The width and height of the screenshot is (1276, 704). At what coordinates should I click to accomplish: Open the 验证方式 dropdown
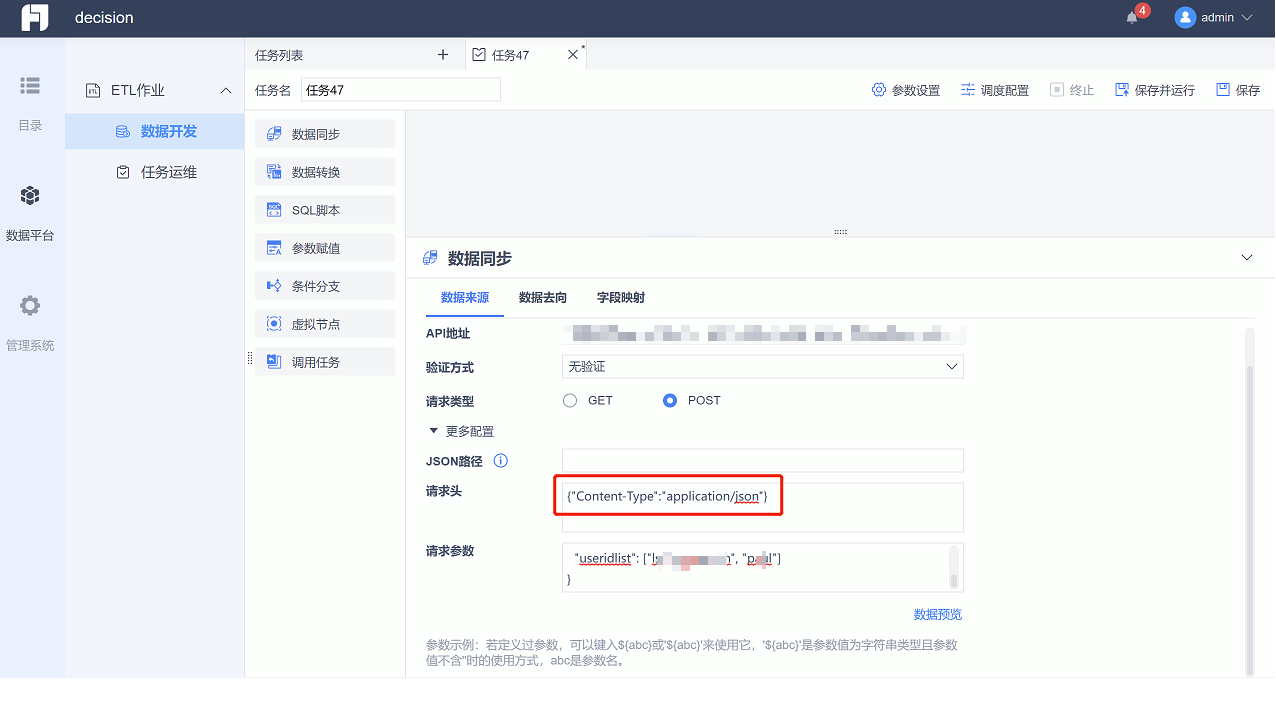click(x=763, y=367)
